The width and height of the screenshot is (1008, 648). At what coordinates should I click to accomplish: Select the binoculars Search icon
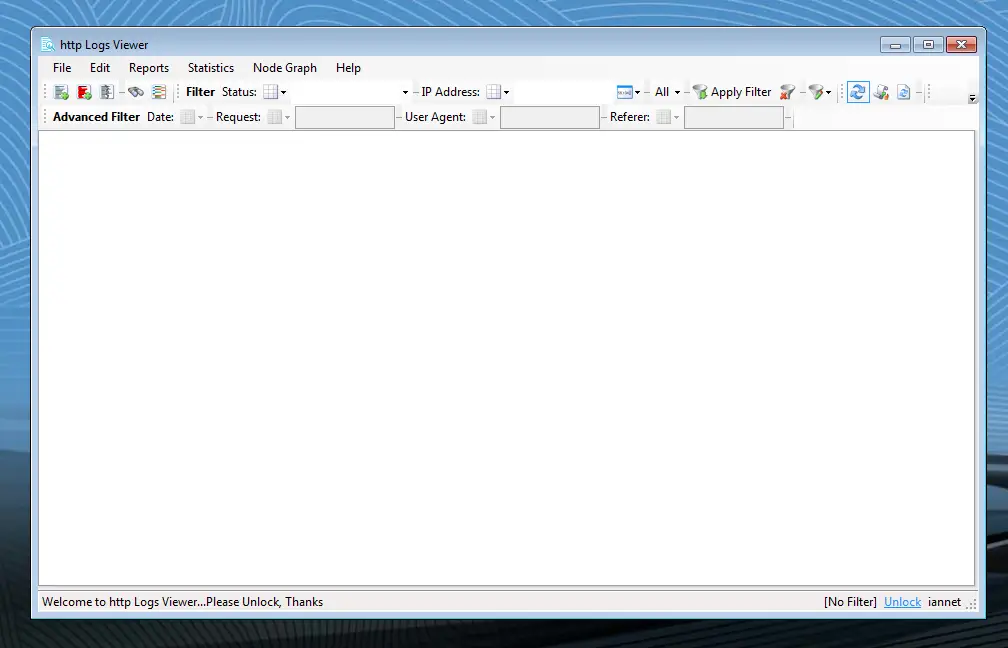coord(136,91)
